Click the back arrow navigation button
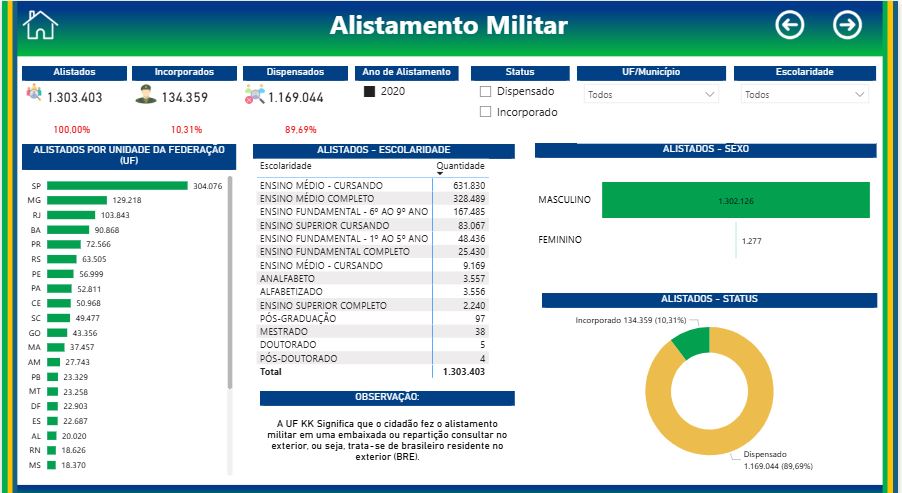 pos(789,25)
